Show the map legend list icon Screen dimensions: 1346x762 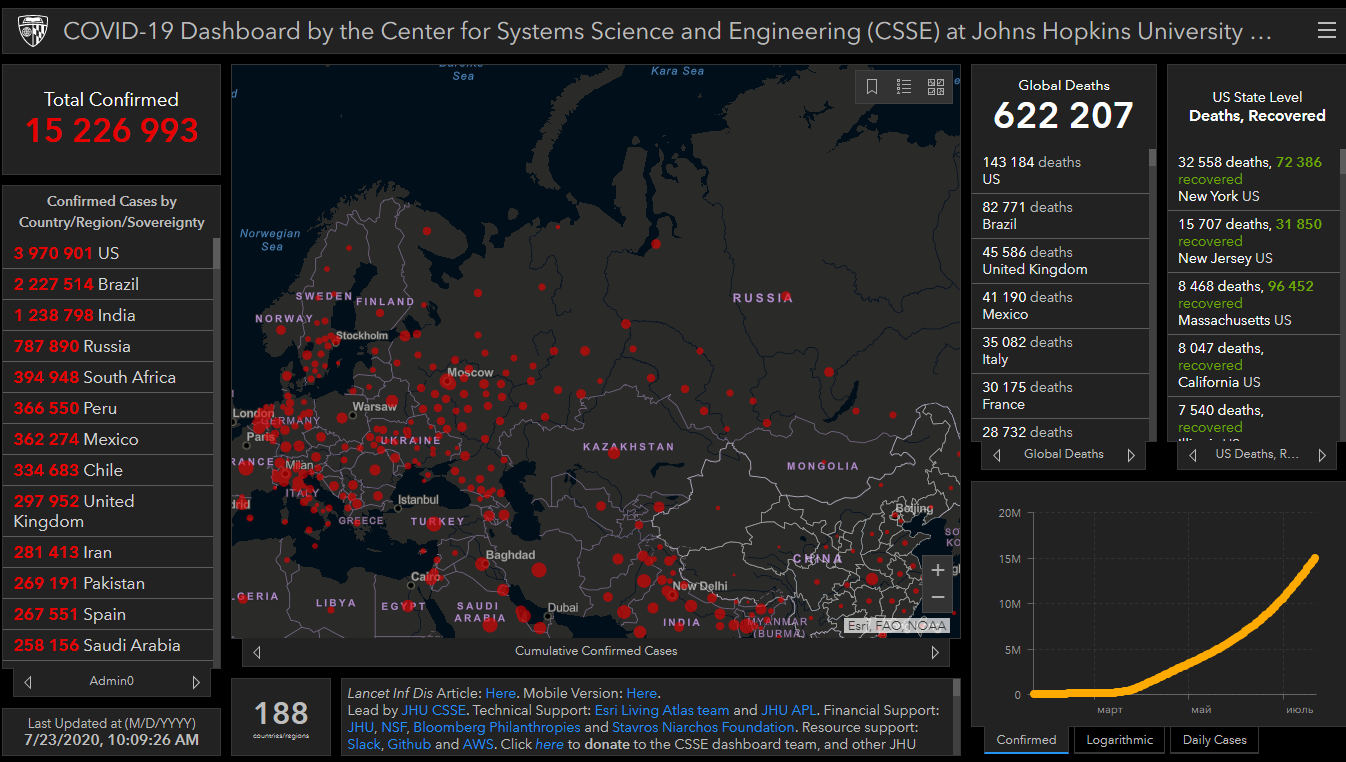point(904,87)
